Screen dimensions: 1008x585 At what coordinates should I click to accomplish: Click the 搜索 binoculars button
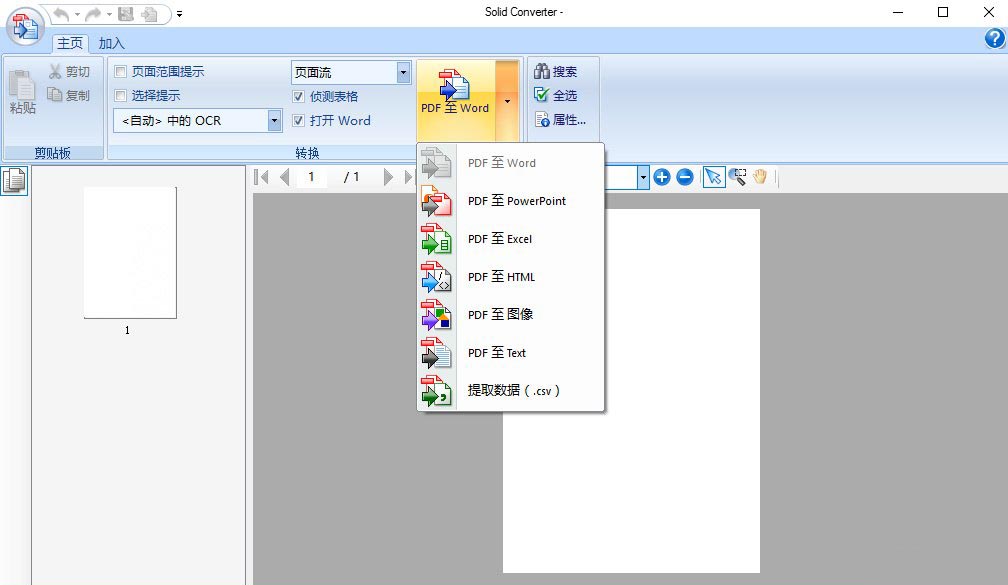[x=555, y=71]
